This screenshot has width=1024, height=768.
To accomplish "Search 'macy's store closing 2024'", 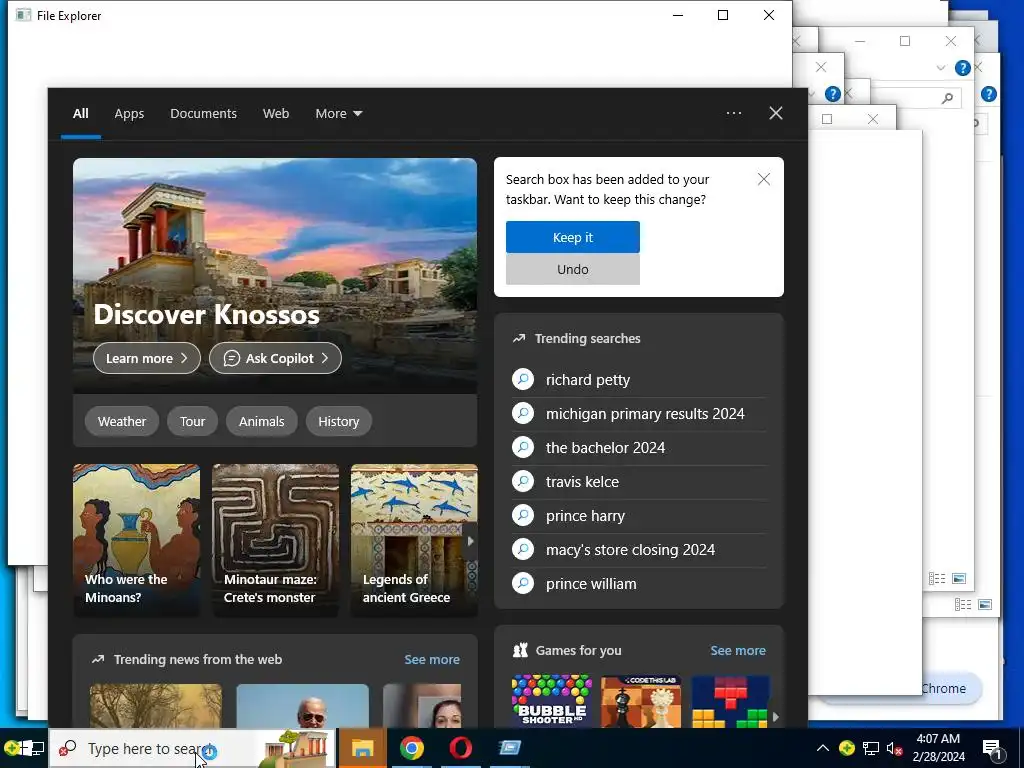I will pos(639,549).
